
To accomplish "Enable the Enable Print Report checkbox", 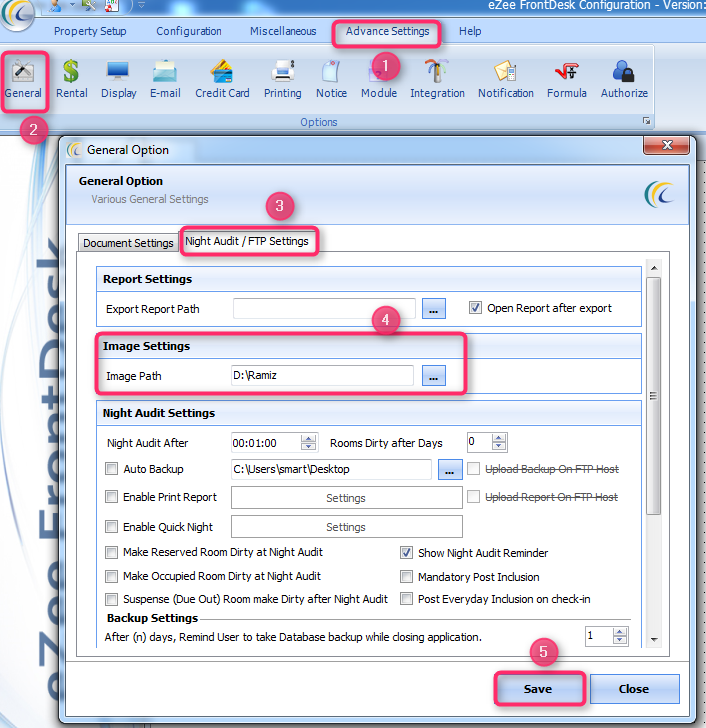I will (111, 497).
